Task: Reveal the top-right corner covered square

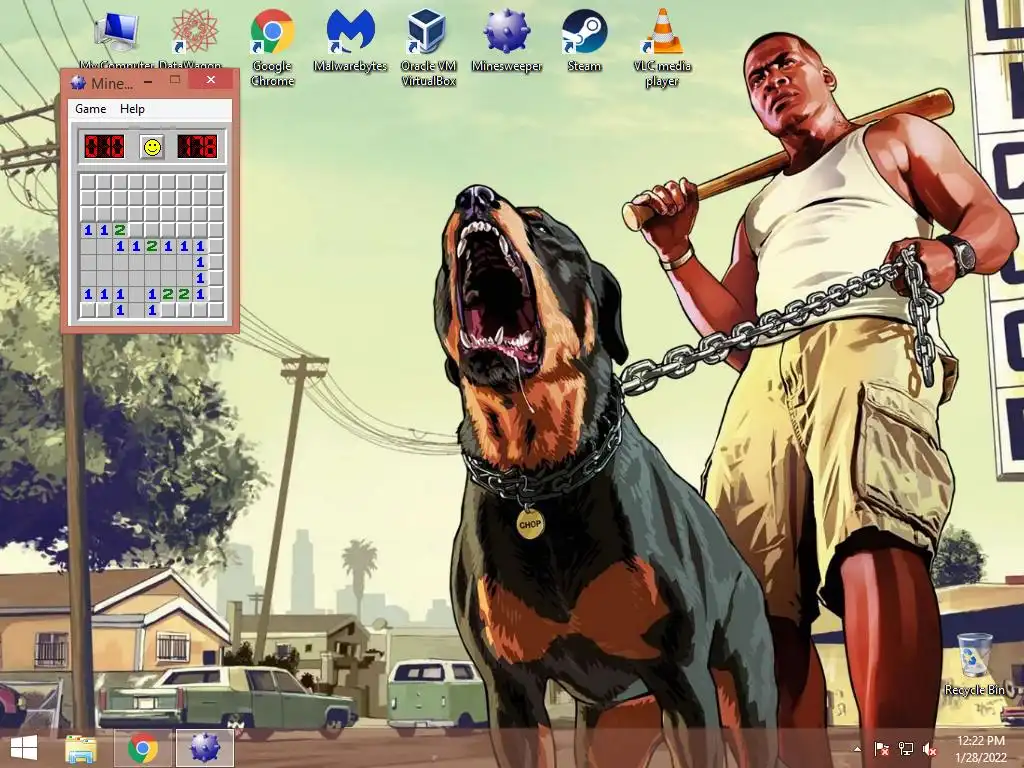Action: click(x=216, y=182)
